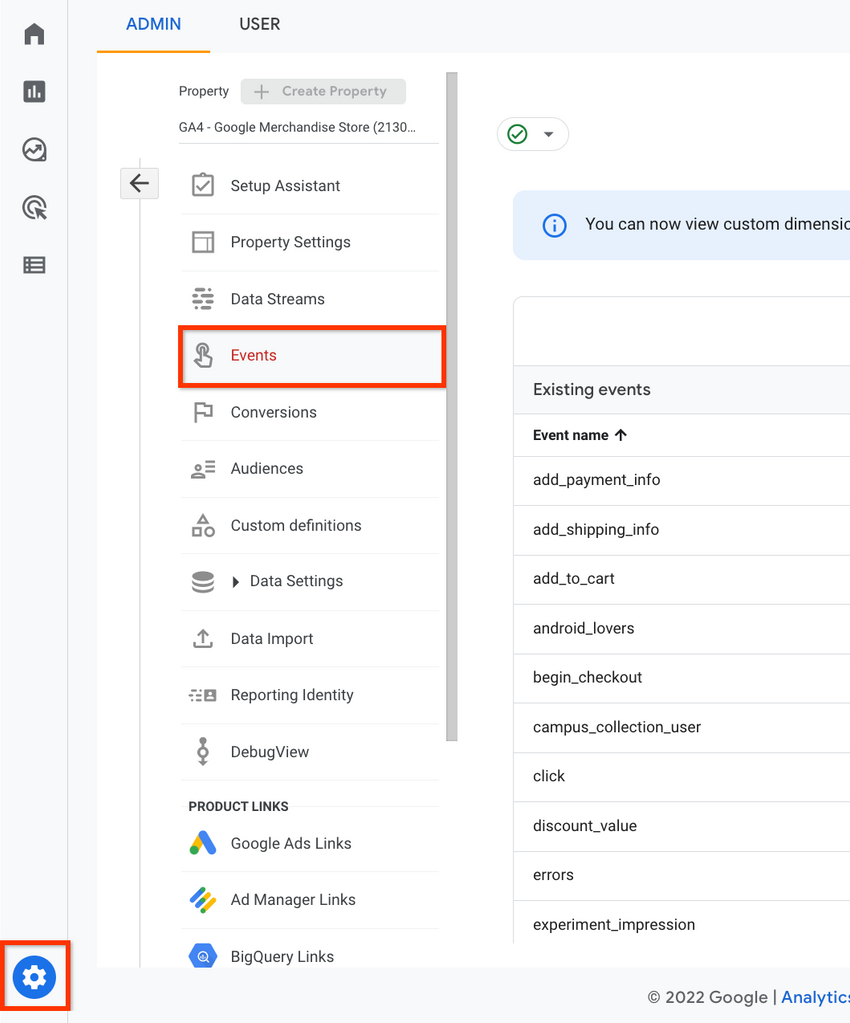Switch to the USER tab
850x1023 pixels.
[259, 24]
